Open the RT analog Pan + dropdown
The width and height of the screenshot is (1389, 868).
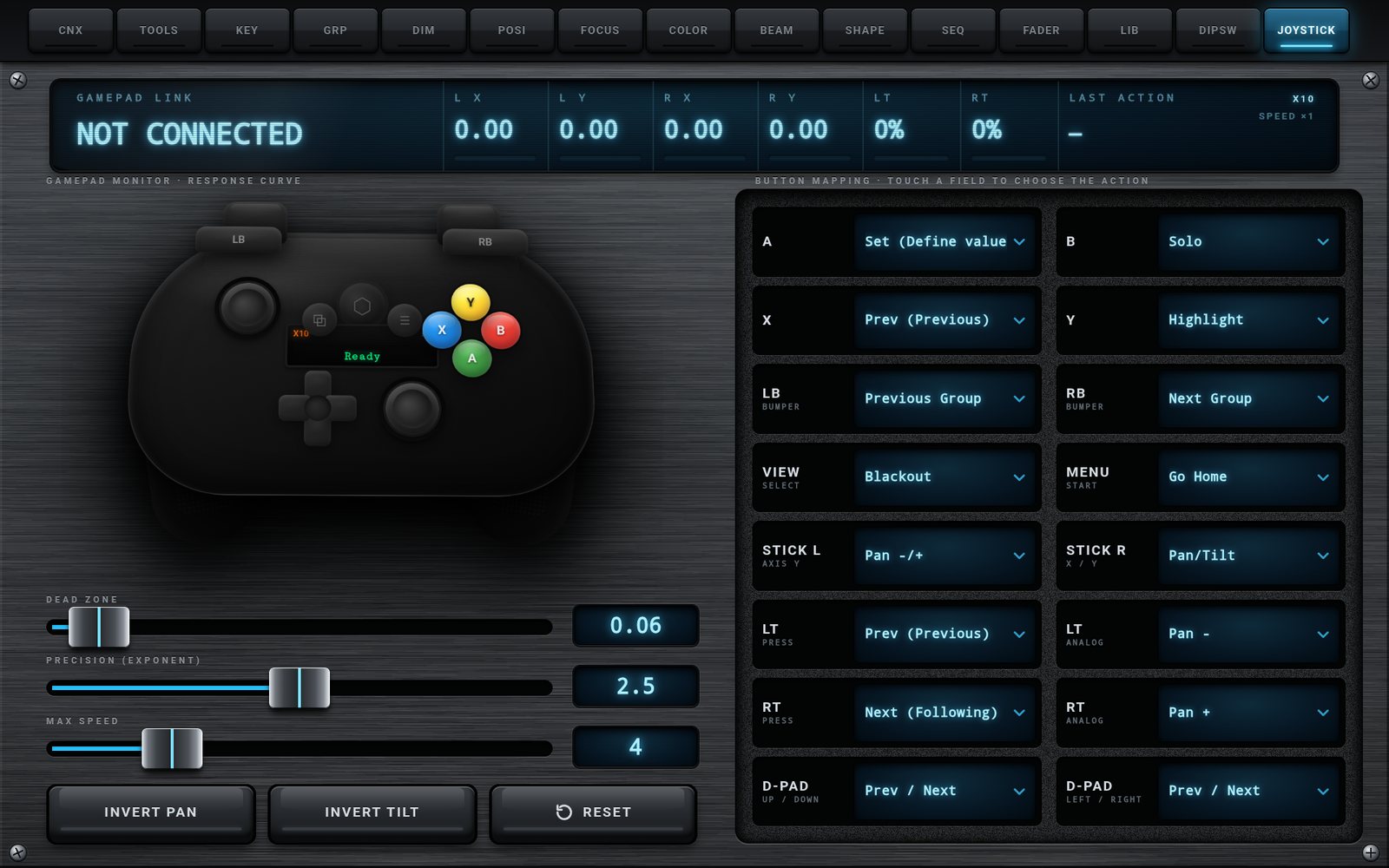coord(1250,713)
